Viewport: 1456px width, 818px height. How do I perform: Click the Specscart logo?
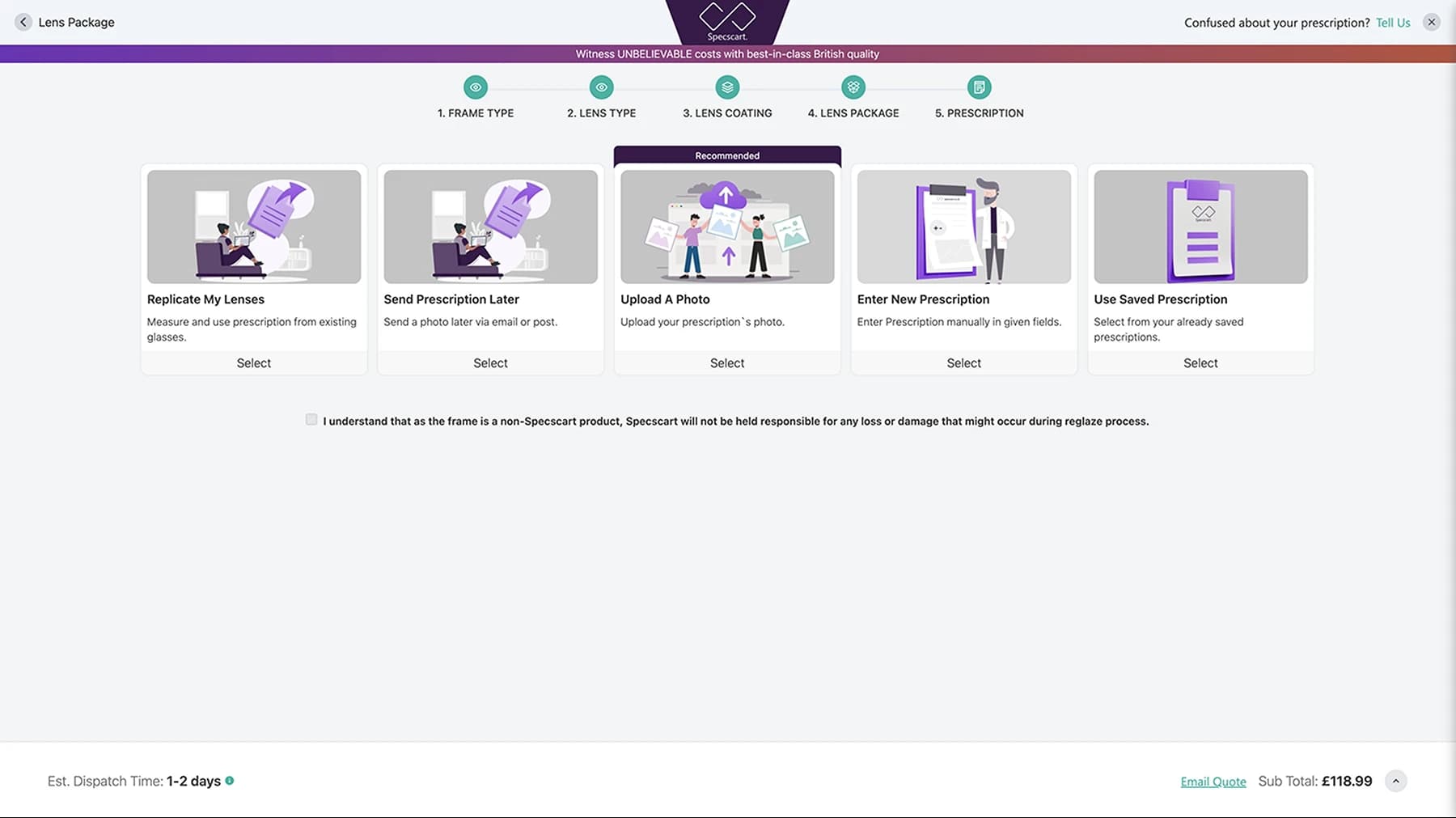(x=727, y=21)
